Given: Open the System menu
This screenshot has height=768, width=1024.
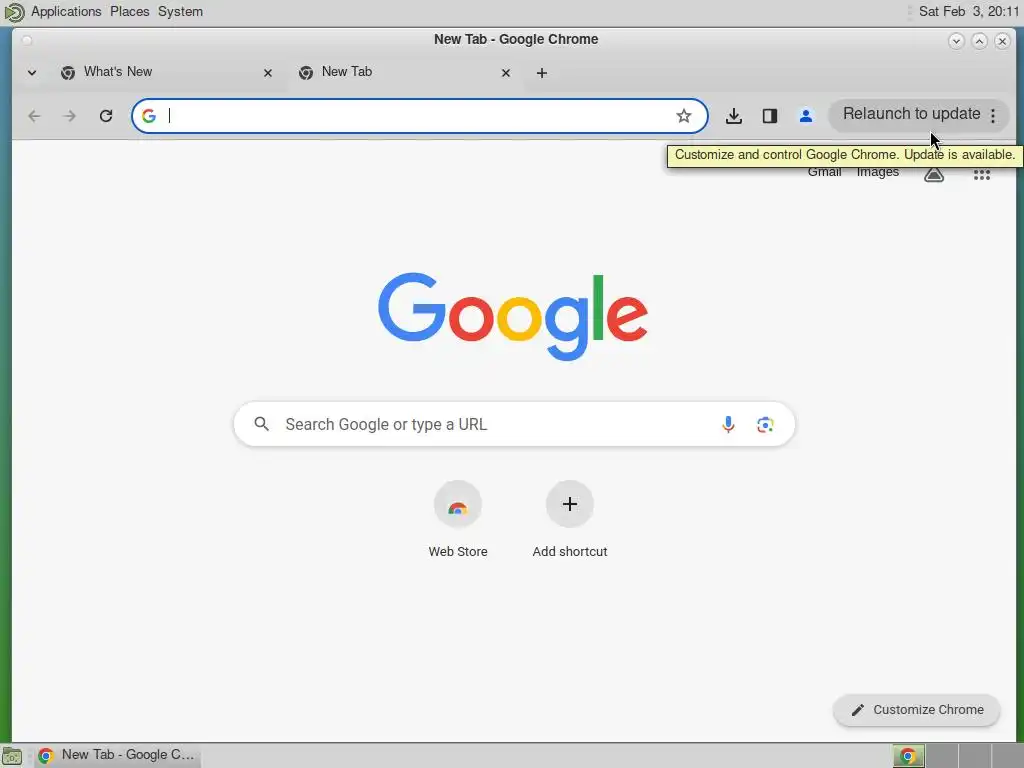Looking at the screenshot, I should pyautogui.click(x=180, y=12).
